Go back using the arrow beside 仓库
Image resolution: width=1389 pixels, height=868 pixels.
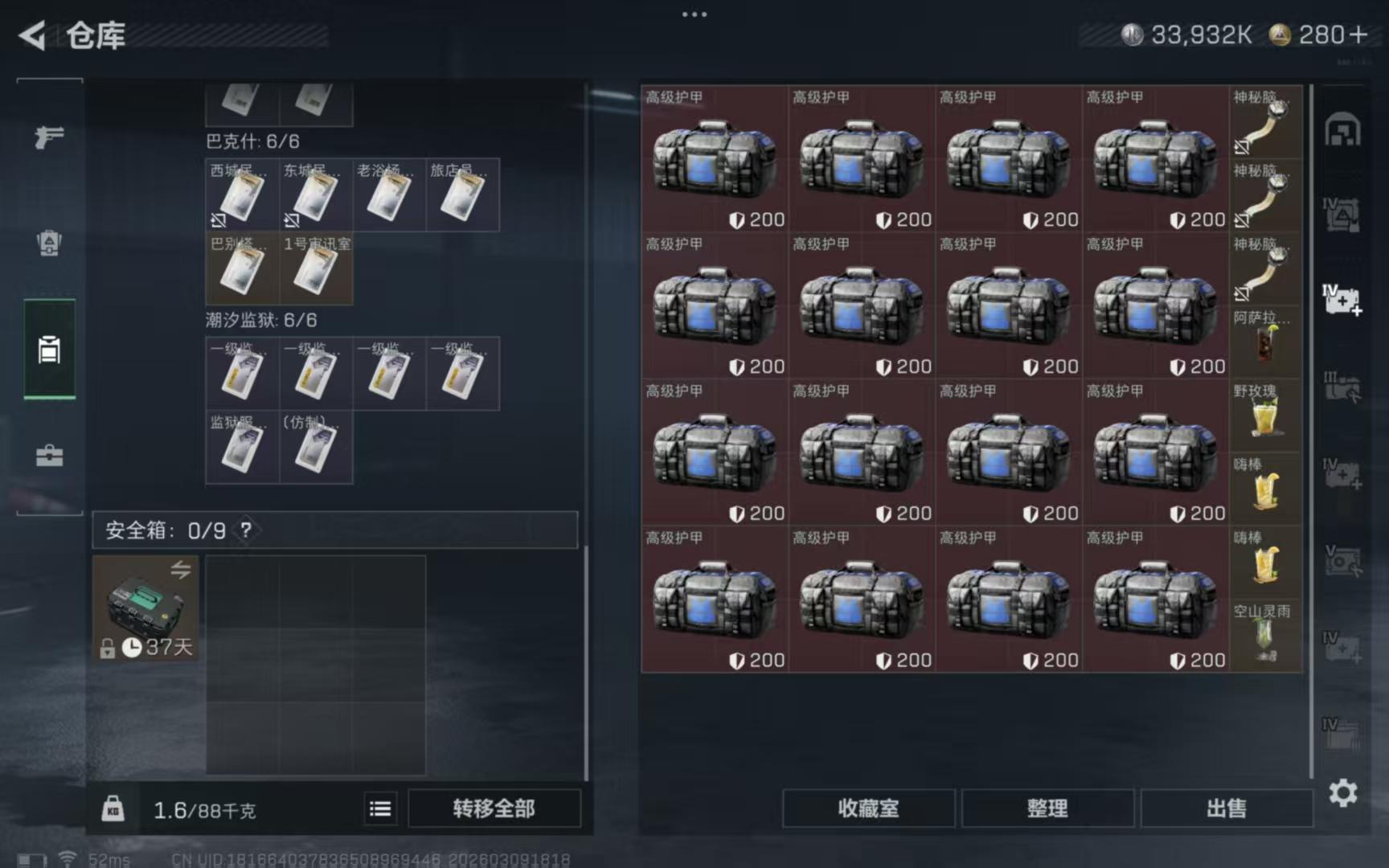tap(32, 35)
